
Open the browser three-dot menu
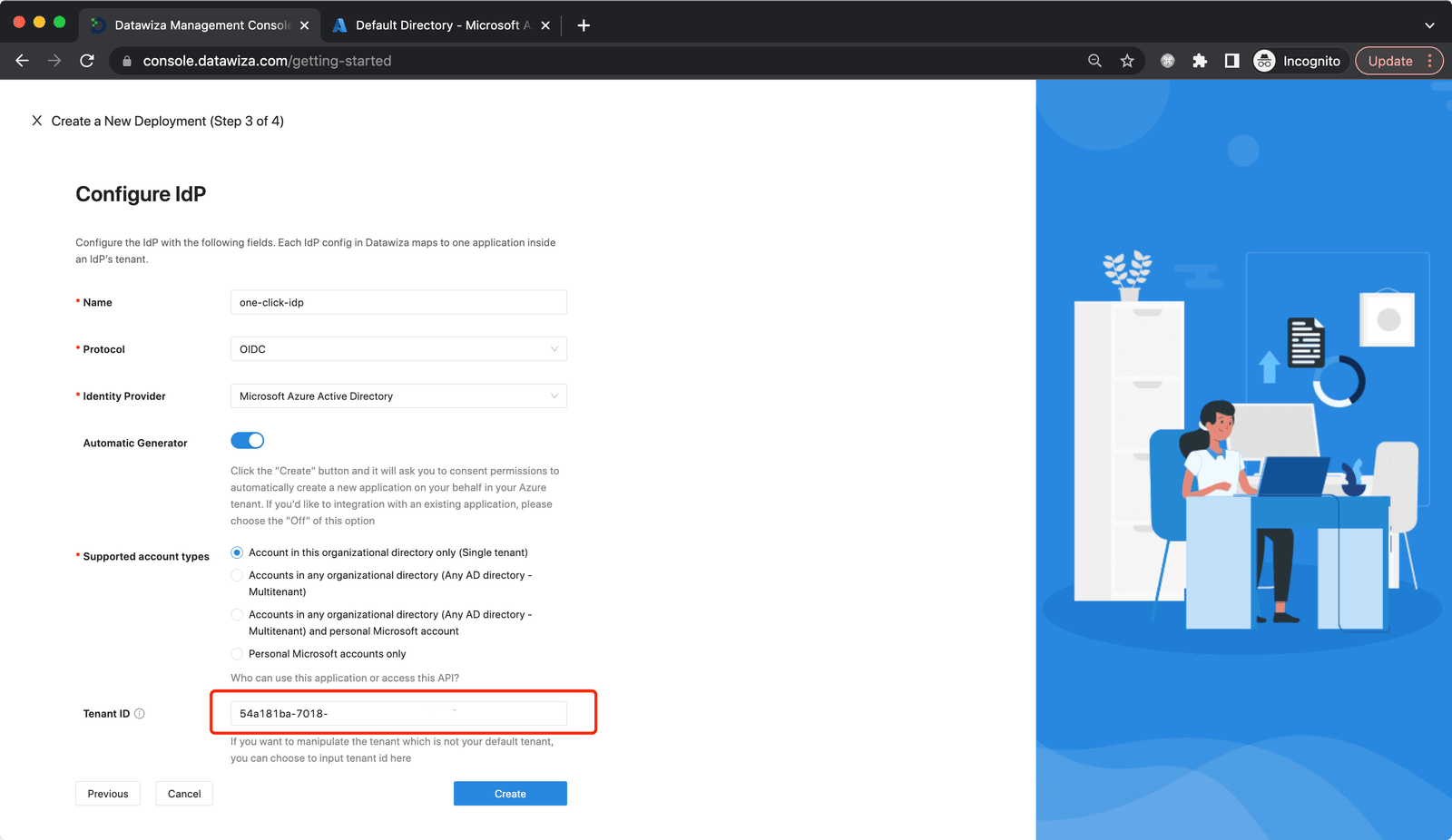point(1430,61)
